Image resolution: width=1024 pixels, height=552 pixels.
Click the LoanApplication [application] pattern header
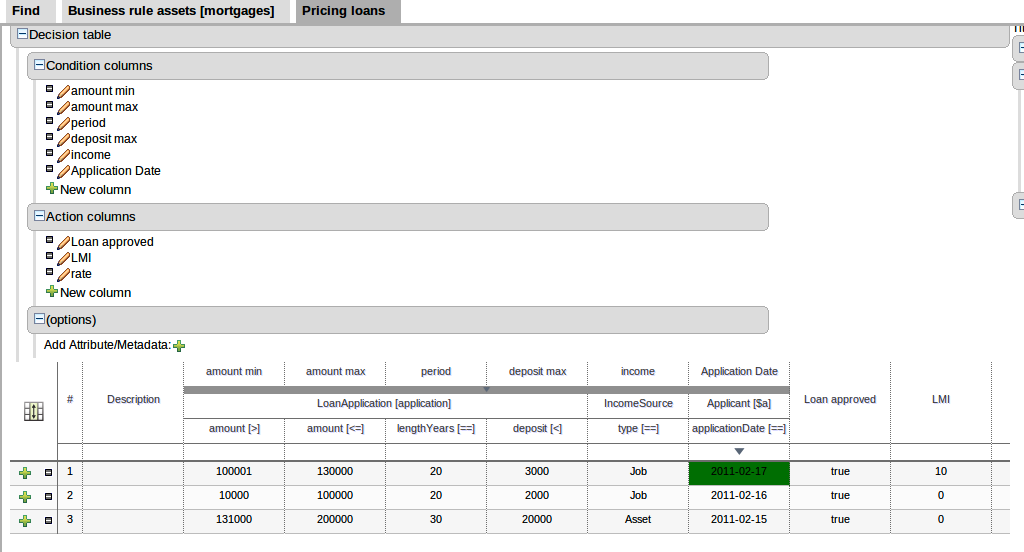[384, 404]
